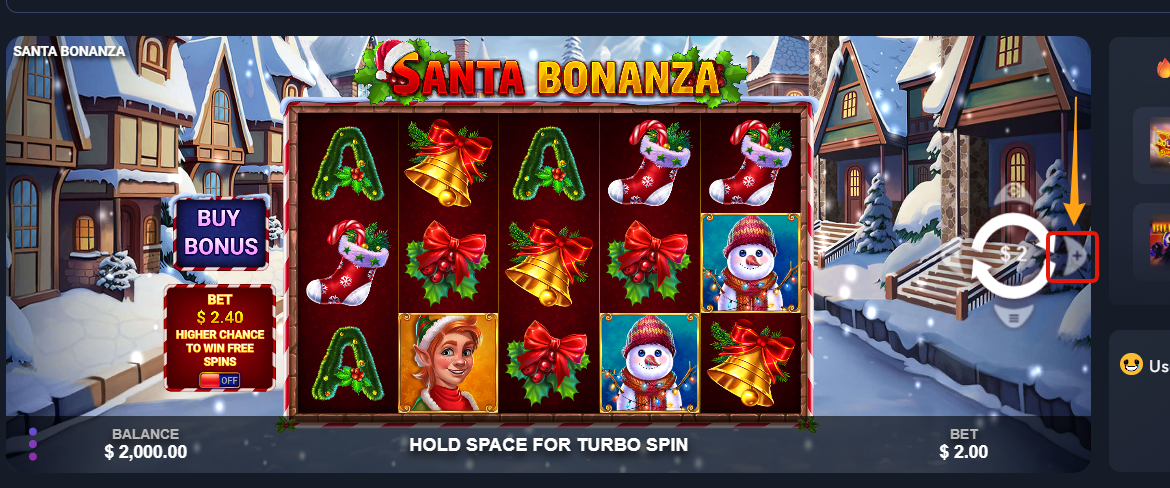Decrease bet with the minus button
1170x488 pixels.
tap(960, 257)
